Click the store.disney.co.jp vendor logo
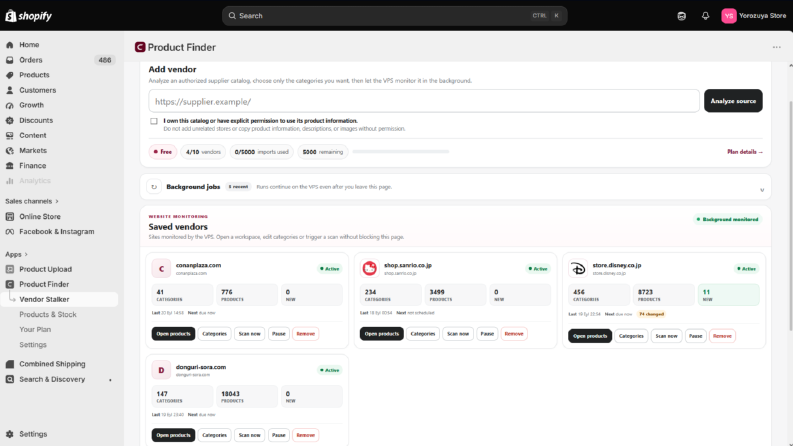The width and height of the screenshot is (793, 446). click(578, 269)
